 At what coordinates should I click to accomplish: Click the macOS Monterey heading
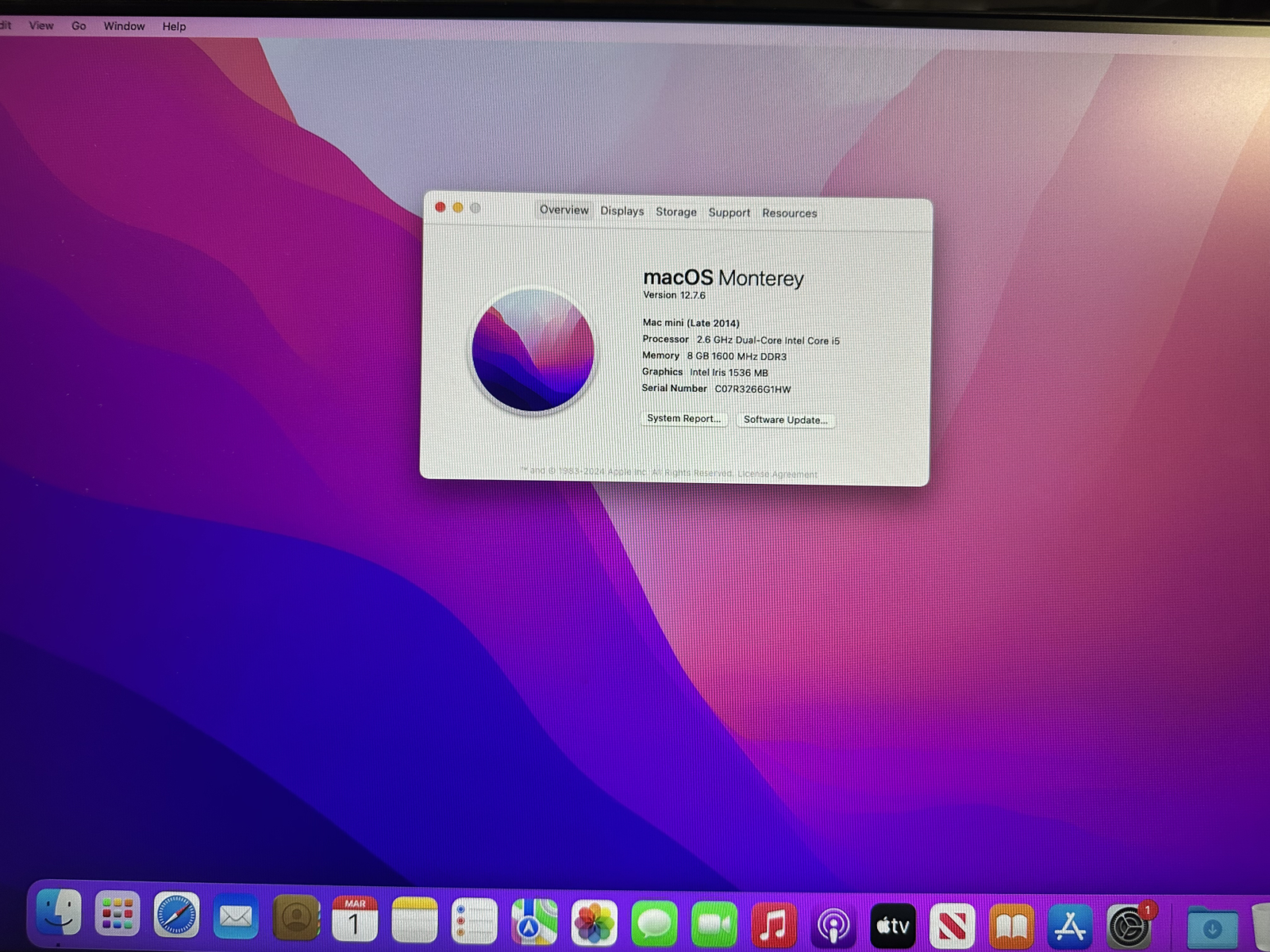point(723,278)
